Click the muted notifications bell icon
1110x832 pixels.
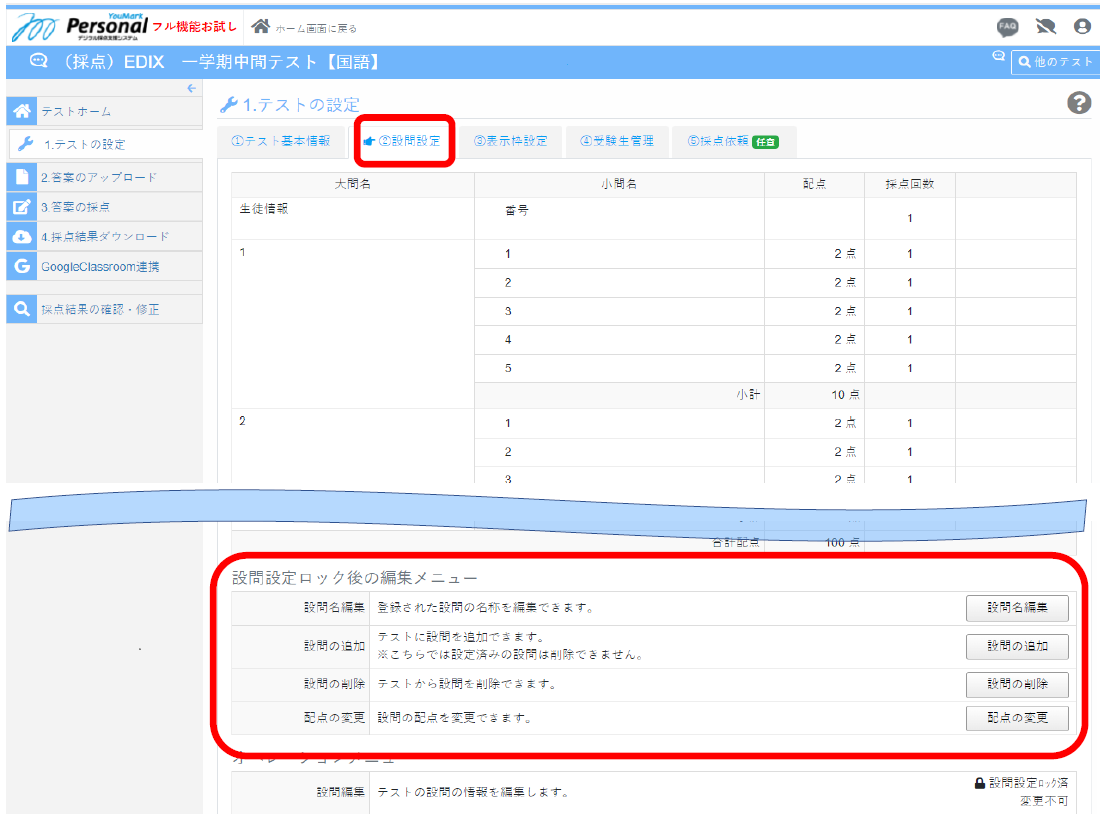click(x=1045, y=28)
